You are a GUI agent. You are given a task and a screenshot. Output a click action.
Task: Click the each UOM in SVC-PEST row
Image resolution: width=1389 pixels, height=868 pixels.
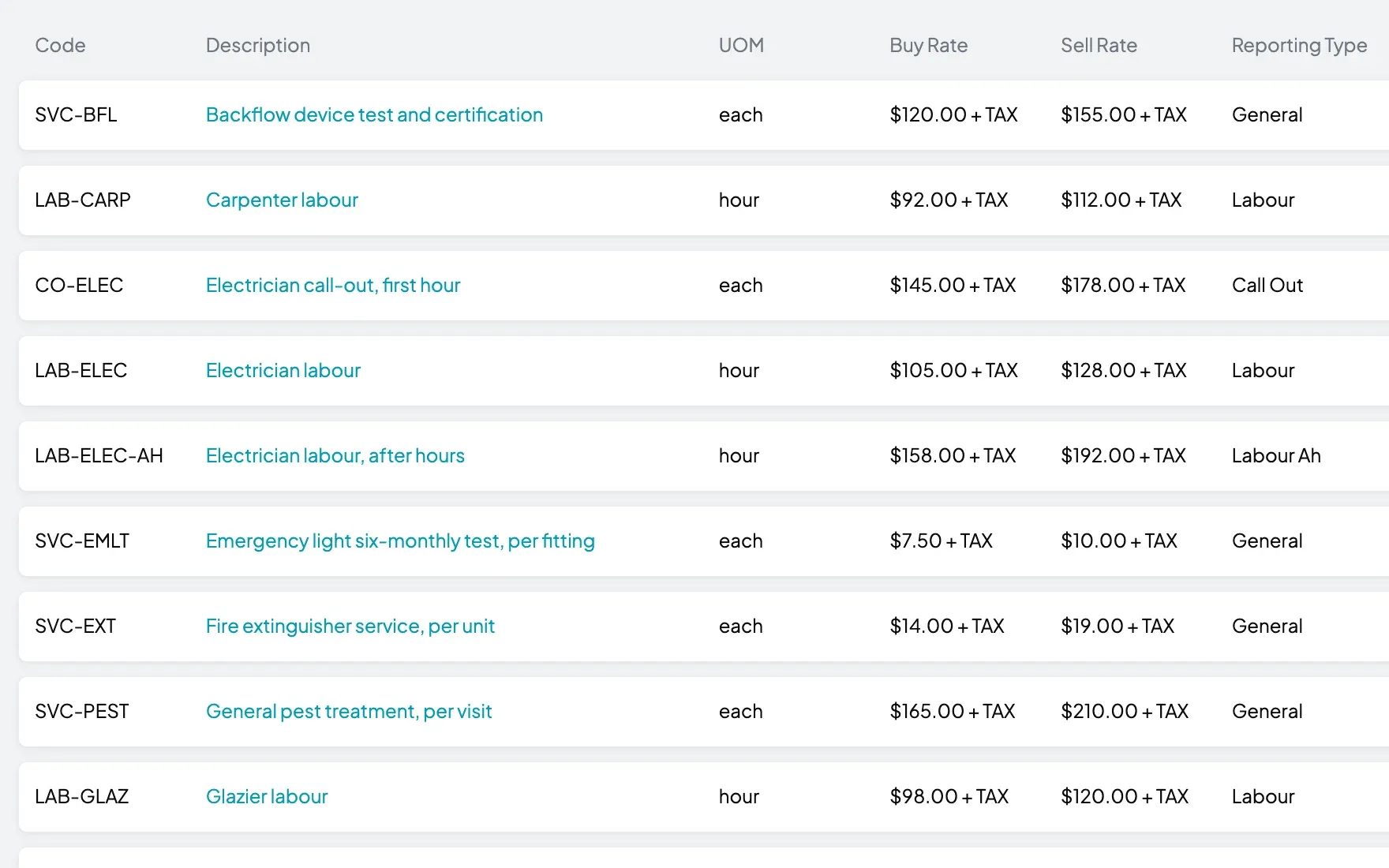click(x=740, y=712)
